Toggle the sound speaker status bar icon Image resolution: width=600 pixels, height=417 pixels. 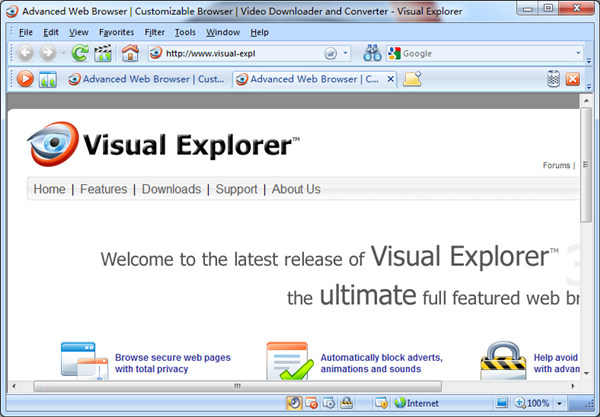[x=294, y=403]
